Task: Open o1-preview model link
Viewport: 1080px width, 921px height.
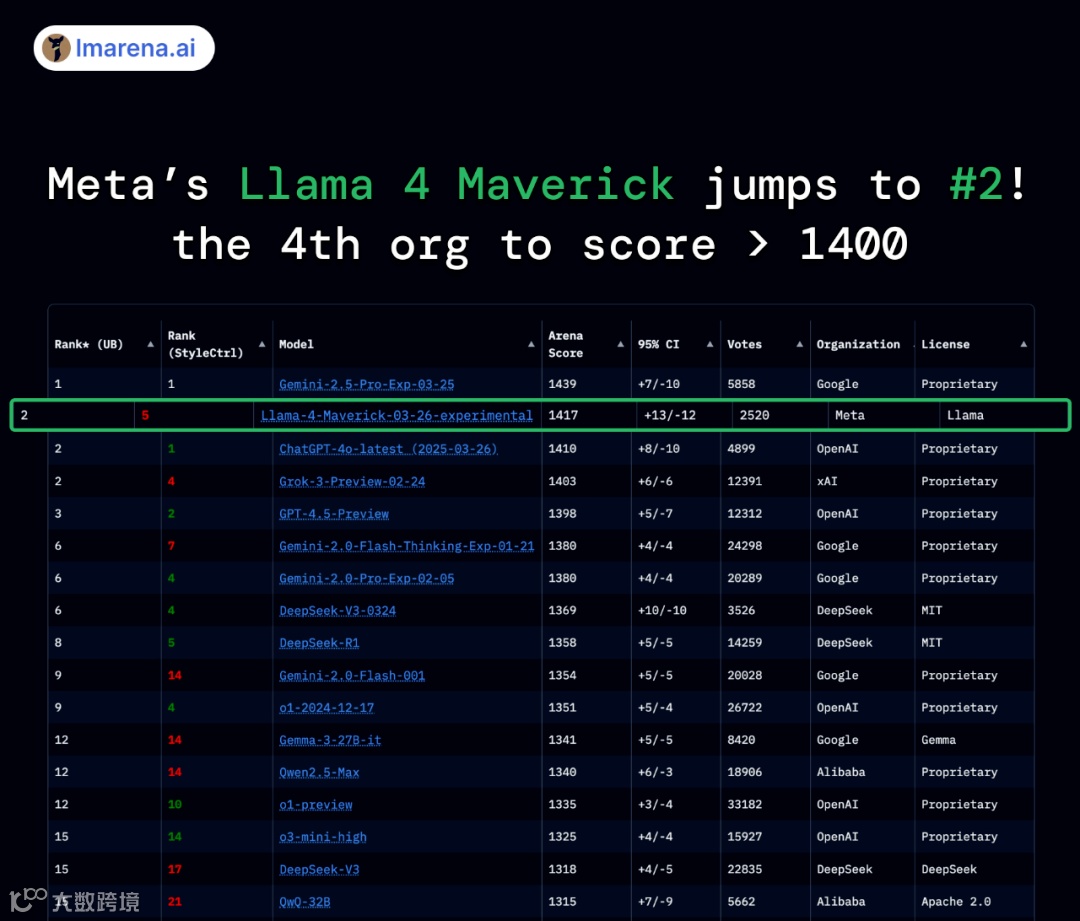Action: pos(315,805)
